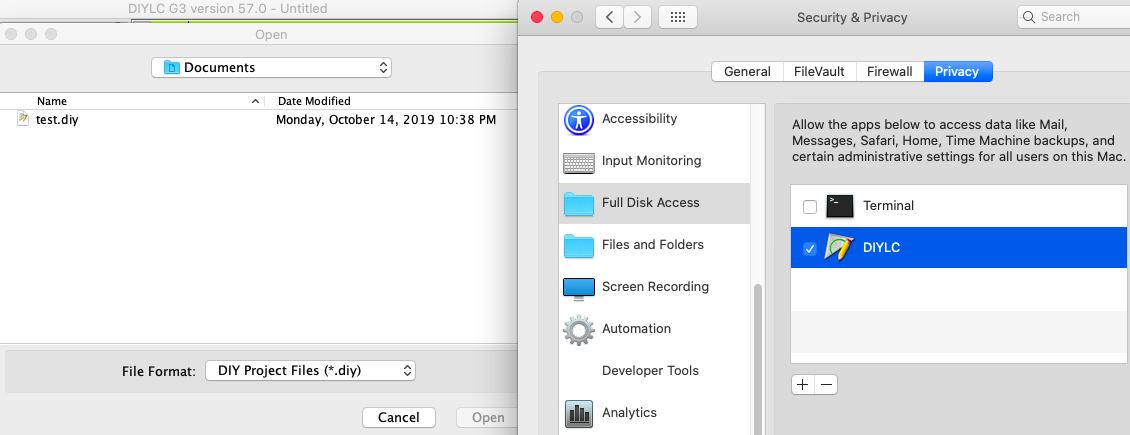The image size is (1130, 435).
Task: Click the plus button to add app
Action: point(802,384)
